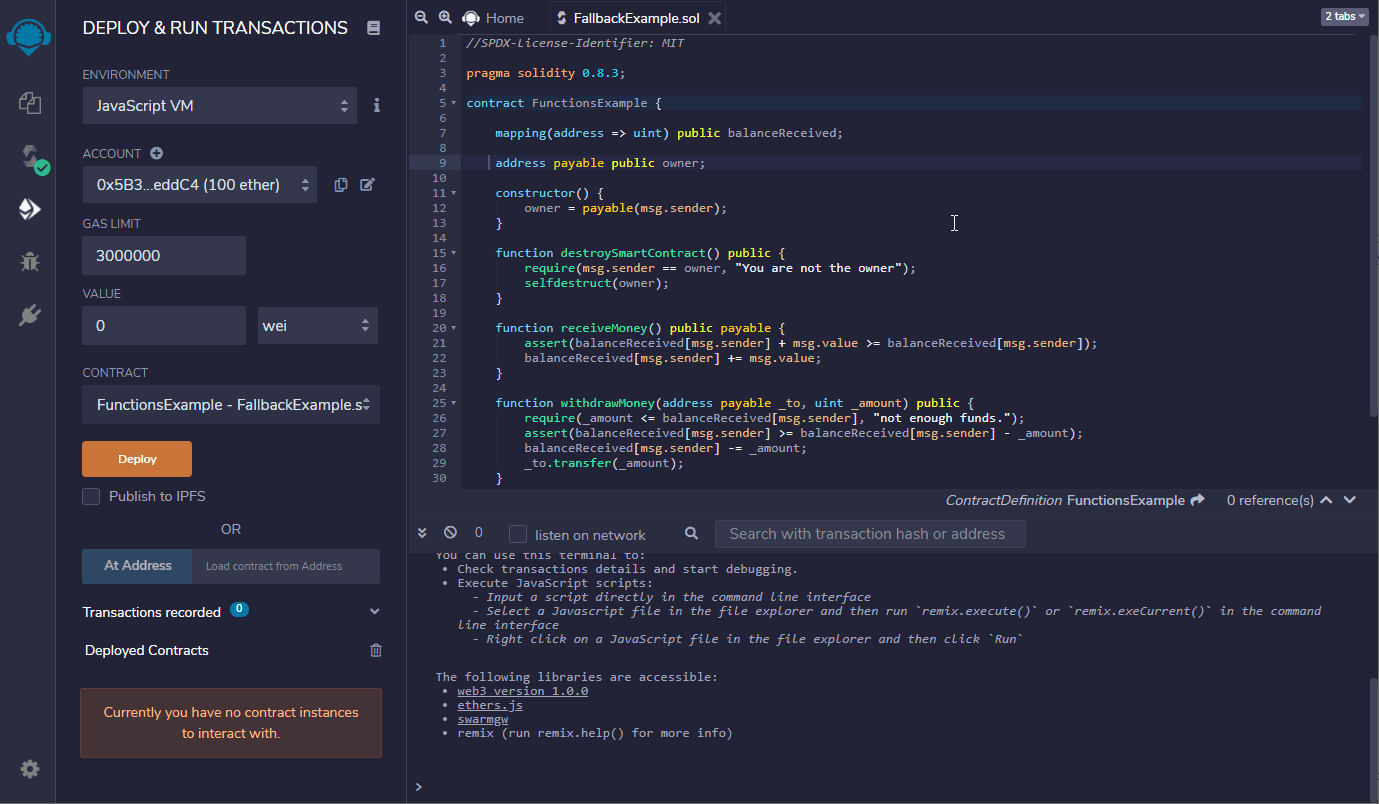This screenshot has width=1379, height=804.
Task: Jump to definition arrow icon for FunctionsExample
Action: (x=1198, y=500)
